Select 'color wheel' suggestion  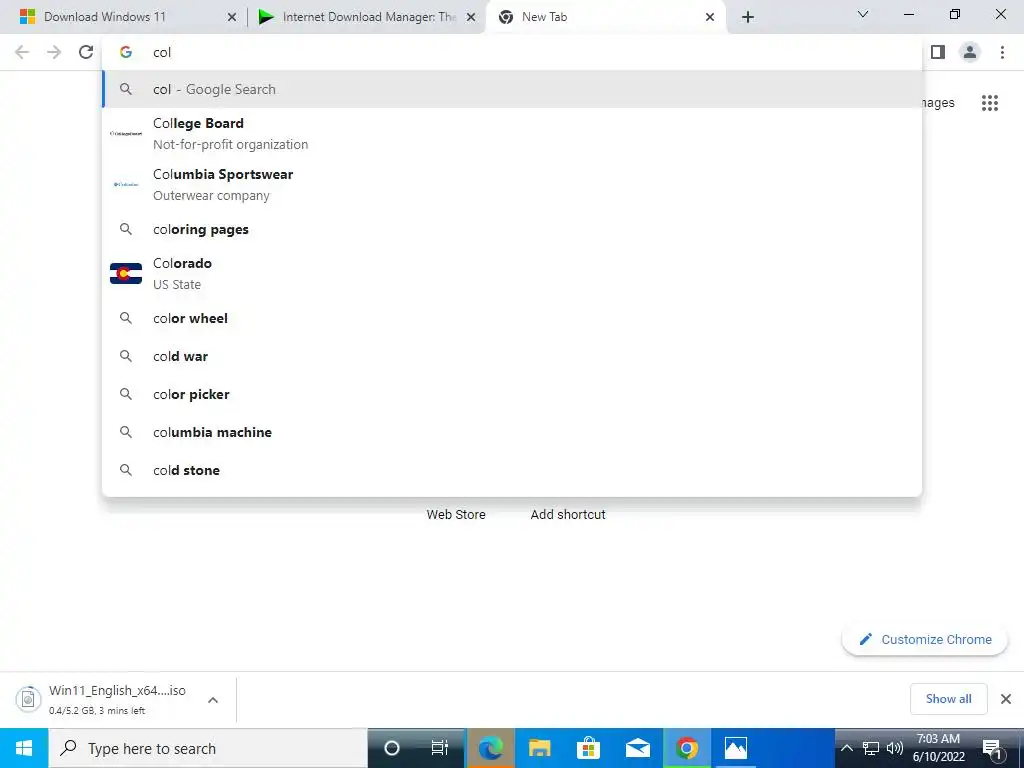(512, 318)
